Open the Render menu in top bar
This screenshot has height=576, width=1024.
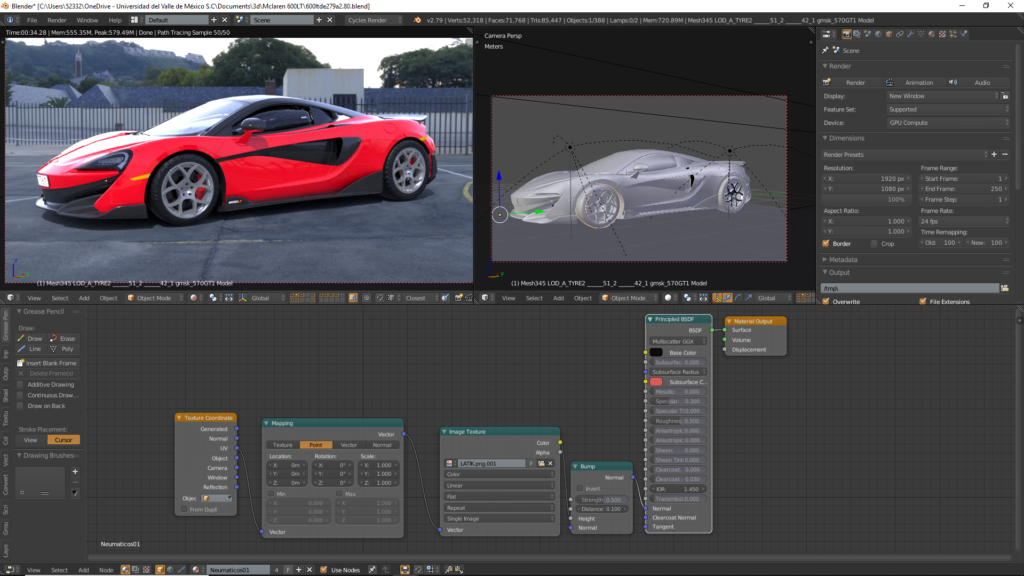57,20
